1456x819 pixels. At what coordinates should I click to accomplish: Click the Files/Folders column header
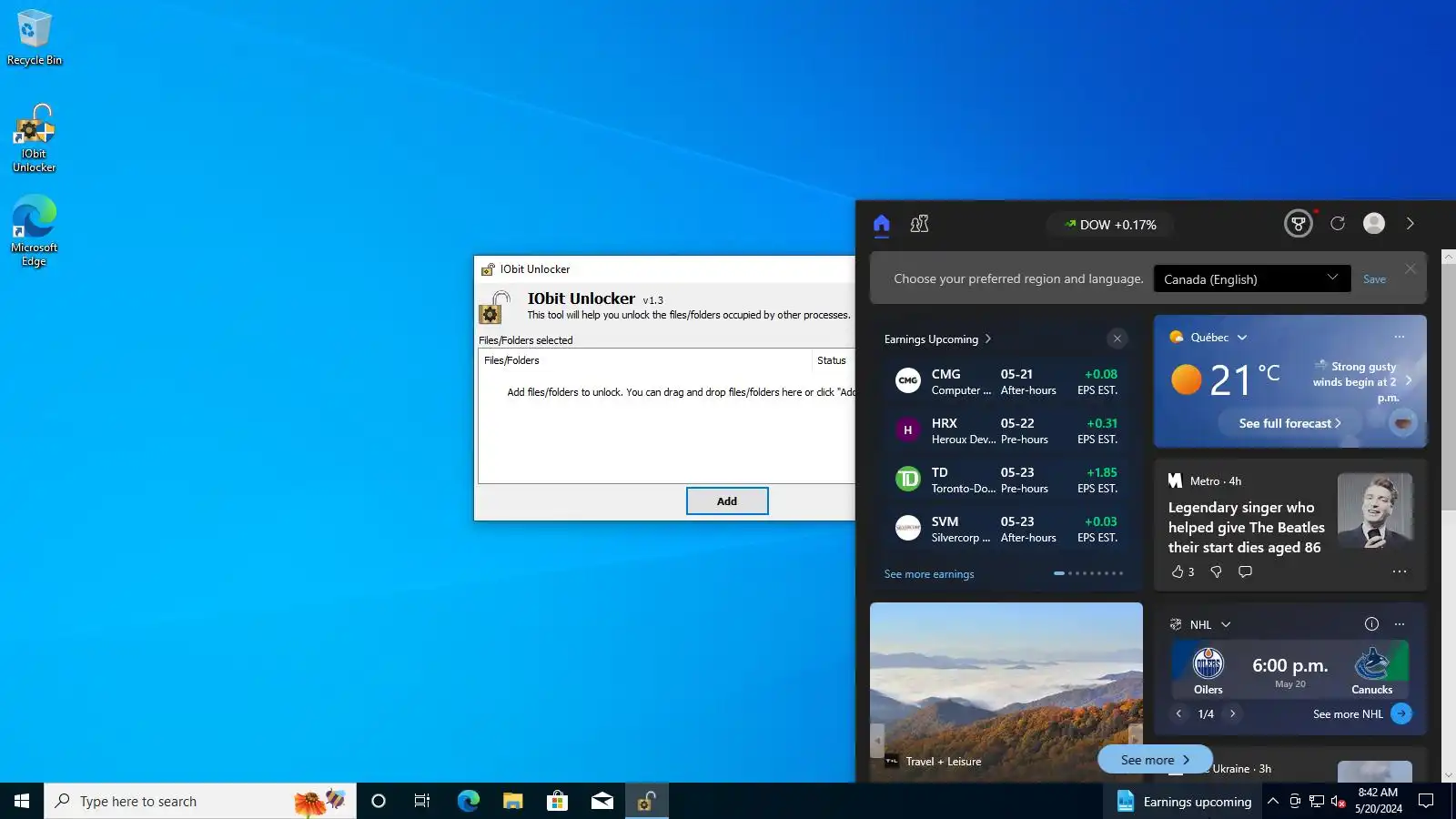(x=644, y=360)
